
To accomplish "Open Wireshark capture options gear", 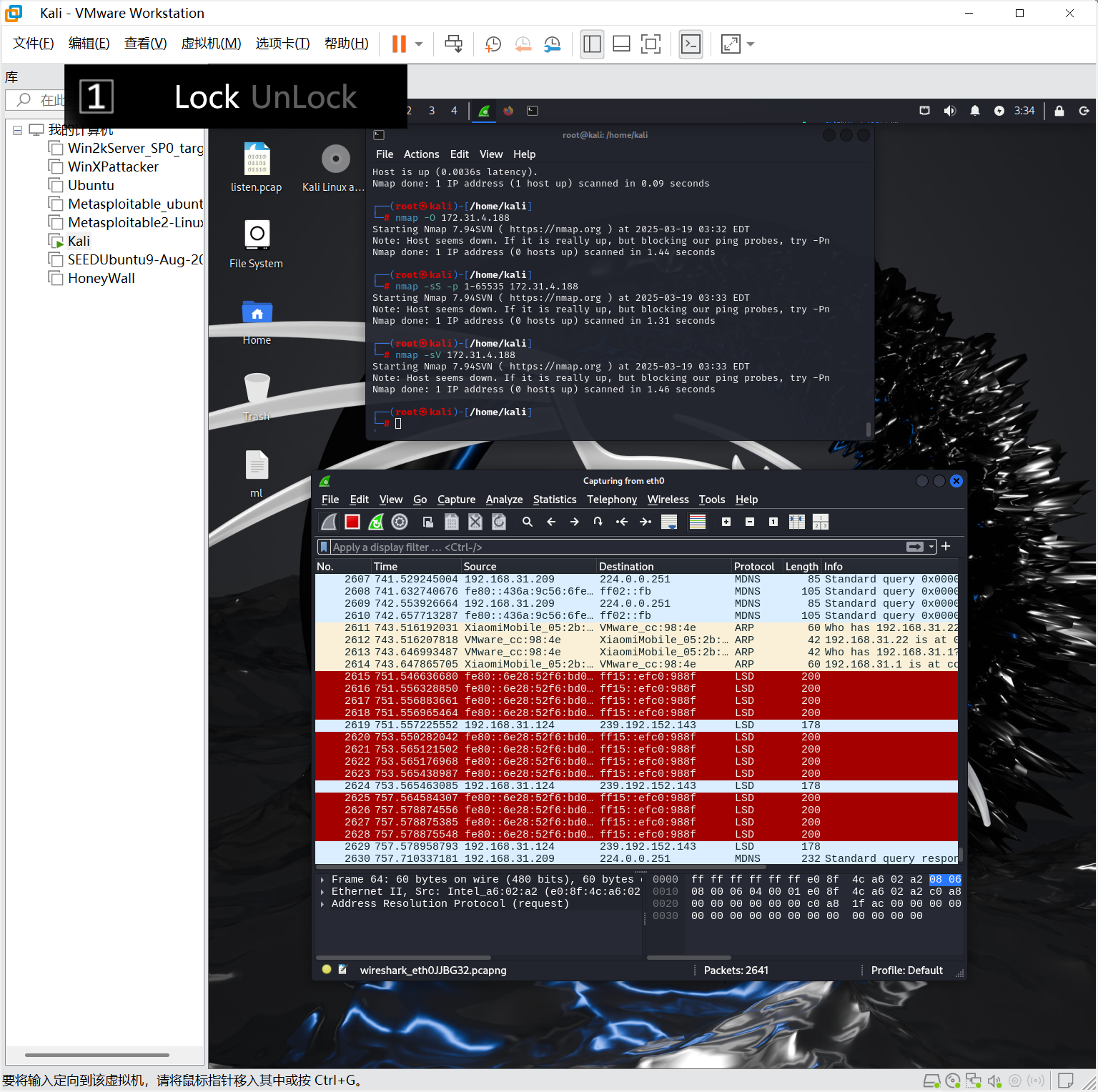I will tap(400, 522).
